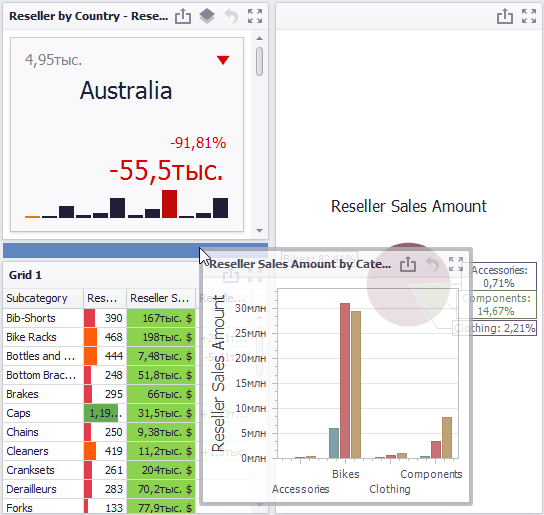Click the -91,81% variation value
544x515 pixels.
pos(198,143)
